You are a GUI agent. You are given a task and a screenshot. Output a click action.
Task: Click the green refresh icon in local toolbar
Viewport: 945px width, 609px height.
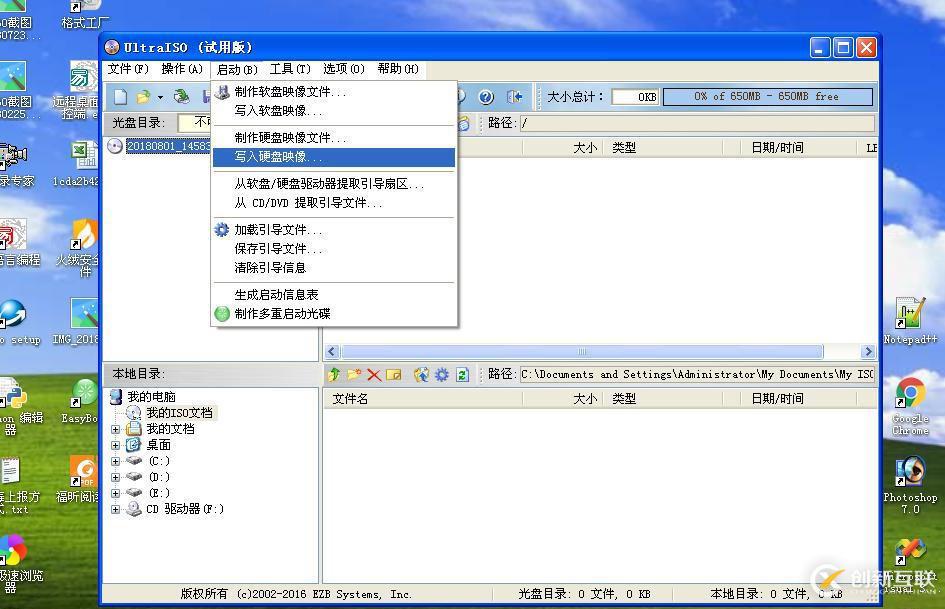pos(462,374)
